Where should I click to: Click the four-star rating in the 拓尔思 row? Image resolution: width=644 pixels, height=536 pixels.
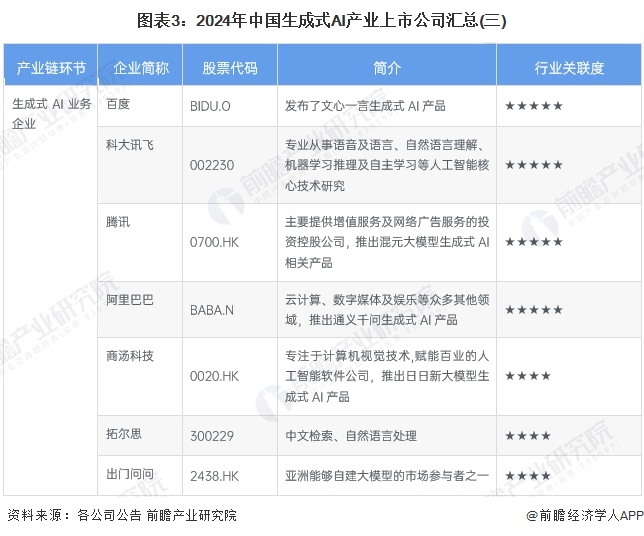(528, 435)
